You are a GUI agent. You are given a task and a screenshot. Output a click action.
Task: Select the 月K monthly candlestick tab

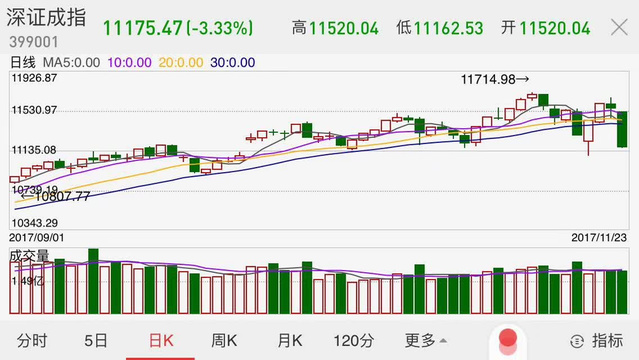(x=290, y=340)
